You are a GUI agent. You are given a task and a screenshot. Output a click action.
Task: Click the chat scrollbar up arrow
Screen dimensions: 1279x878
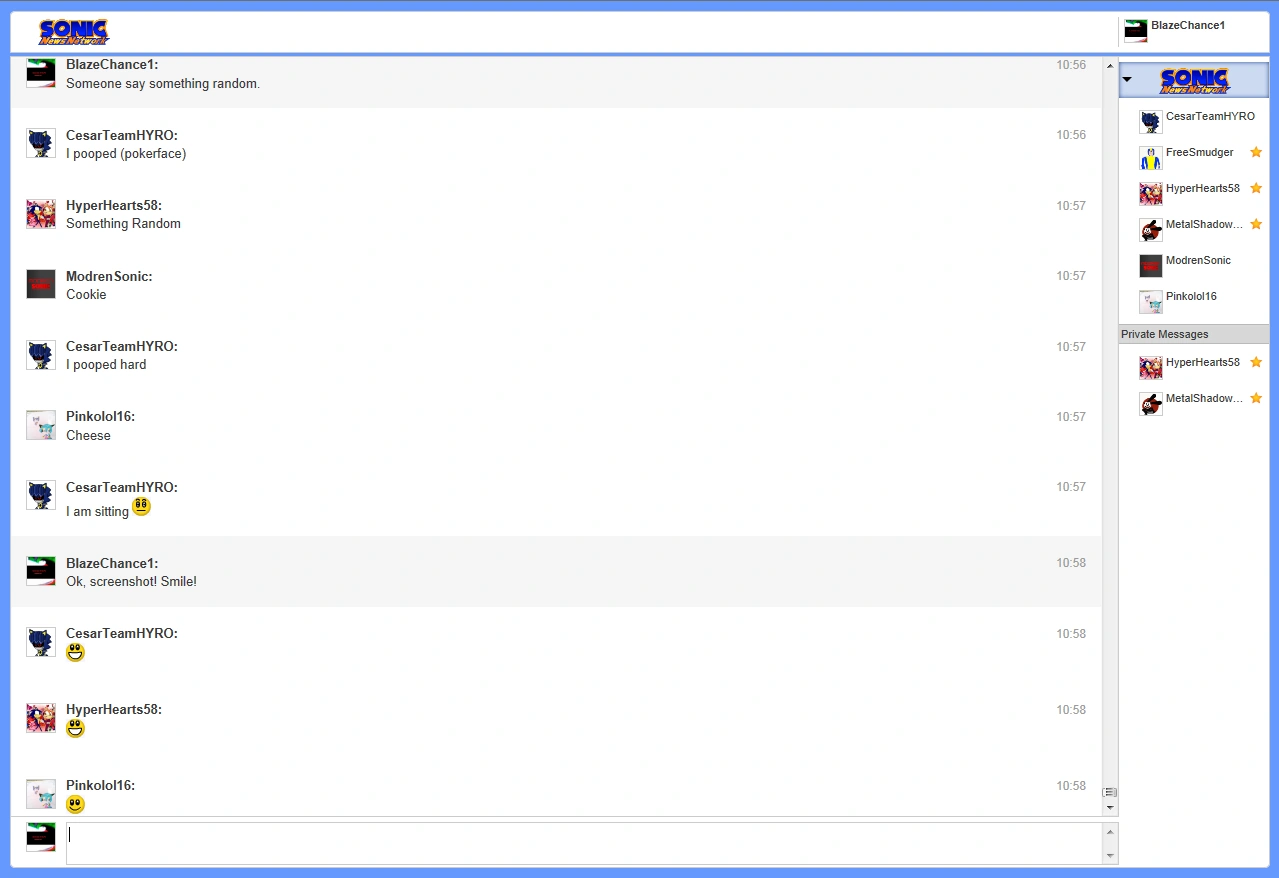point(1109,66)
